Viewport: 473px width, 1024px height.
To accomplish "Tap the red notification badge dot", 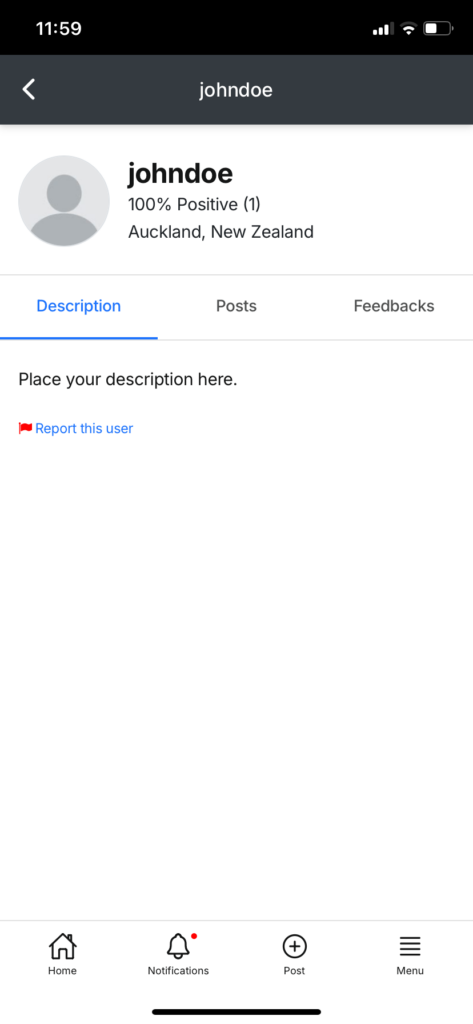I will pos(194,936).
